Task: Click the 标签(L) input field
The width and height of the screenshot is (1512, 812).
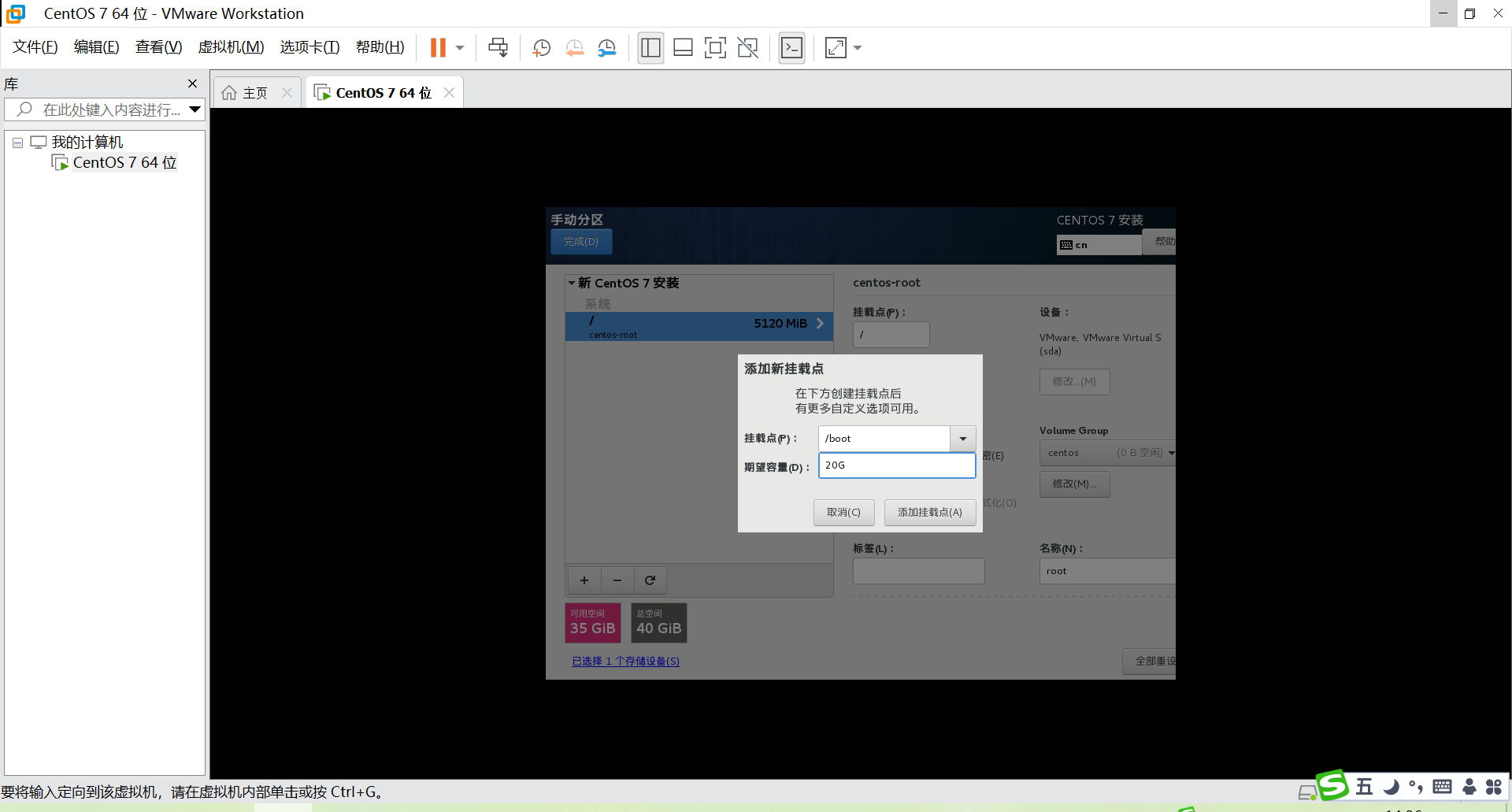Action: coord(918,571)
